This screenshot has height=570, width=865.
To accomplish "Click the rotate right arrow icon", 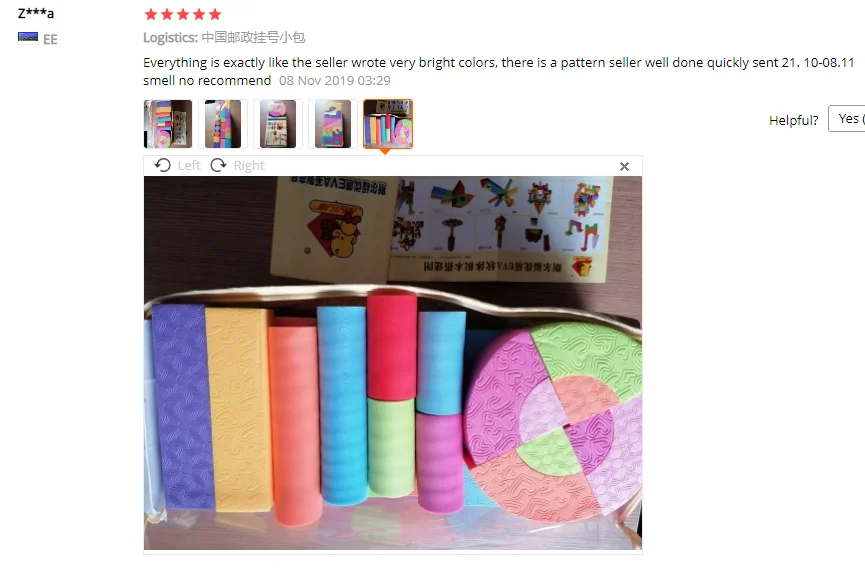I will coord(218,165).
